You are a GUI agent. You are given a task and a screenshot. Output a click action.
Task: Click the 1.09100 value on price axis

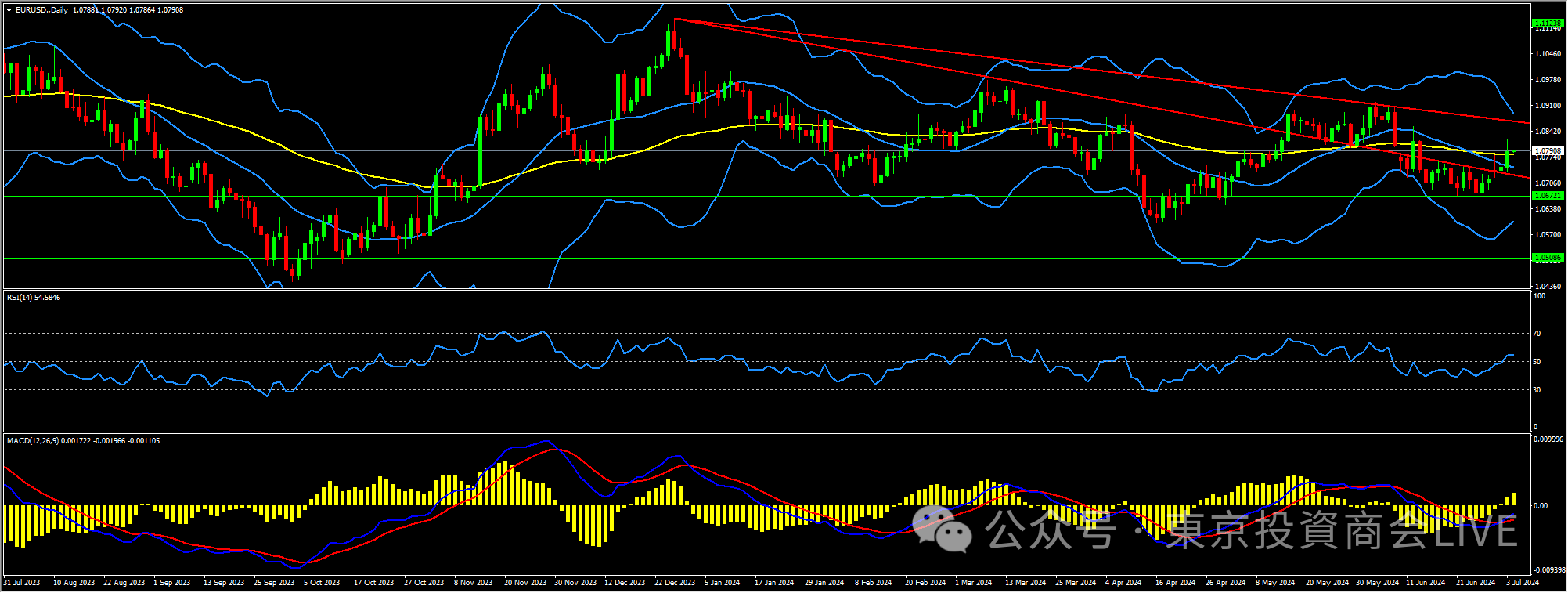(1548, 106)
